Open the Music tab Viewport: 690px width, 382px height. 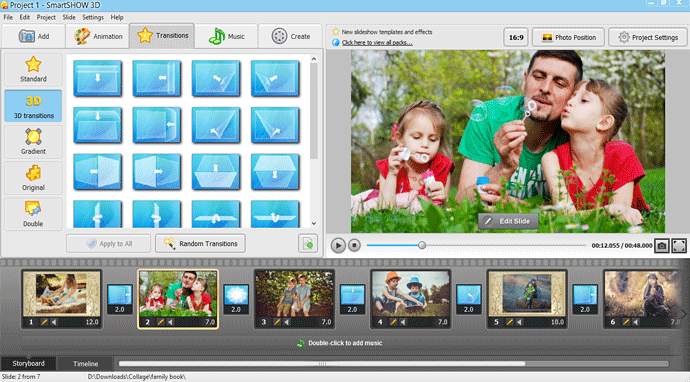(x=226, y=36)
